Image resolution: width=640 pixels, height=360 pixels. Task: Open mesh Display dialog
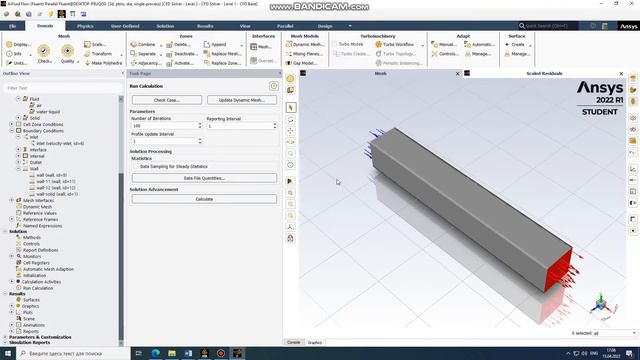(18, 44)
